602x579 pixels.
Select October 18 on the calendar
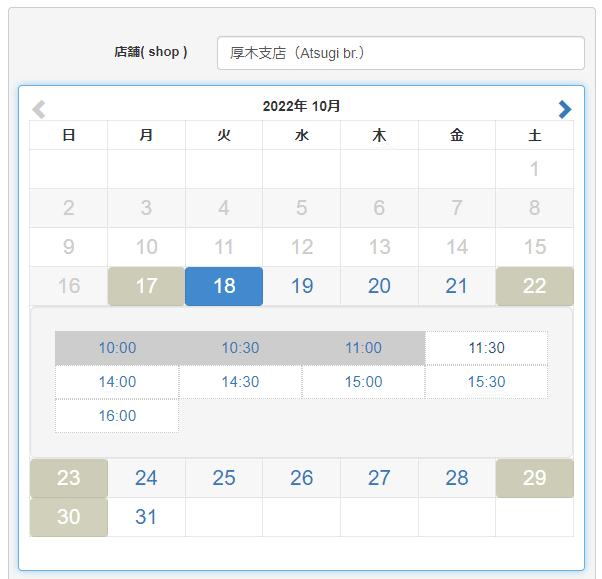(x=224, y=286)
